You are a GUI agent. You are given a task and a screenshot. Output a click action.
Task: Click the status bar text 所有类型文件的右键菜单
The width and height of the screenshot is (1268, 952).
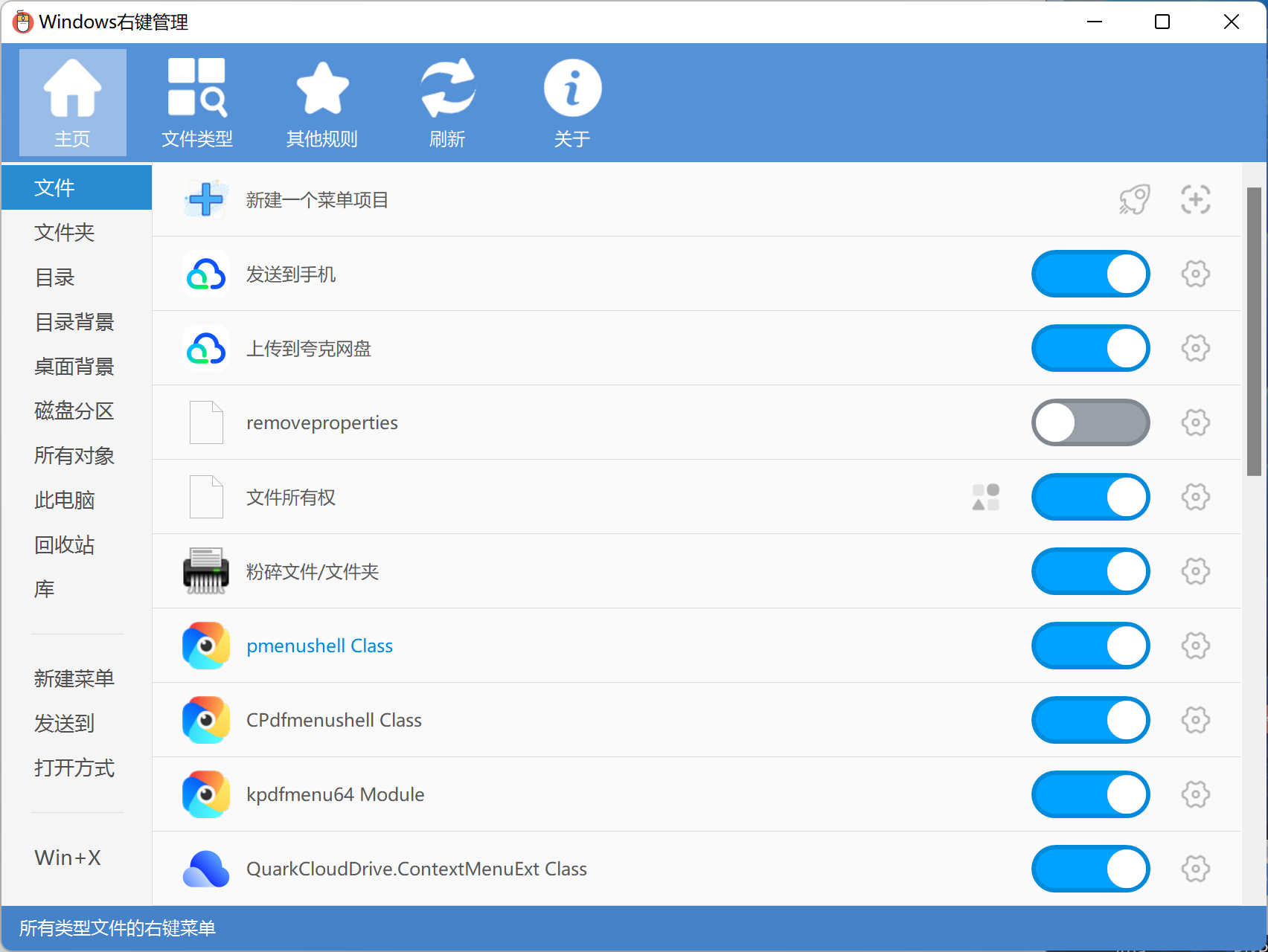(x=118, y=928)
